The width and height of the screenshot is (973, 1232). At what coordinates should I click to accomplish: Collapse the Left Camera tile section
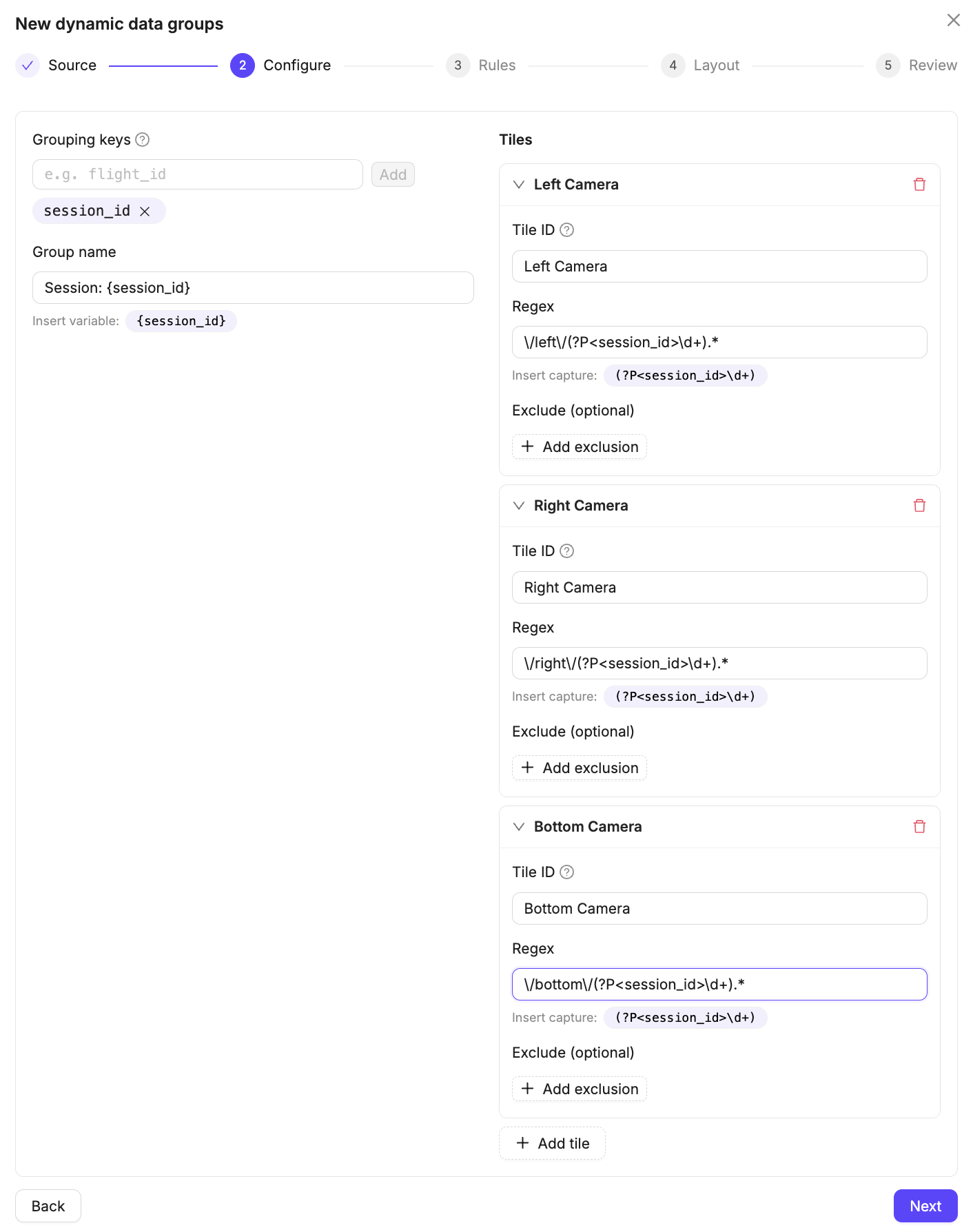point(519,185)
